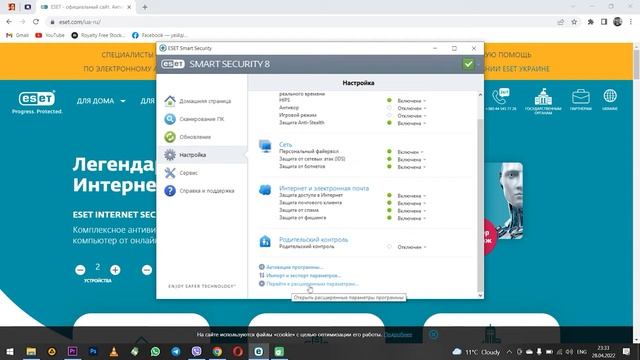Image resolution: width=640 pixels, height=360 pixels.
Task: Open HIPS Включена dropdown
Action: 411,100
